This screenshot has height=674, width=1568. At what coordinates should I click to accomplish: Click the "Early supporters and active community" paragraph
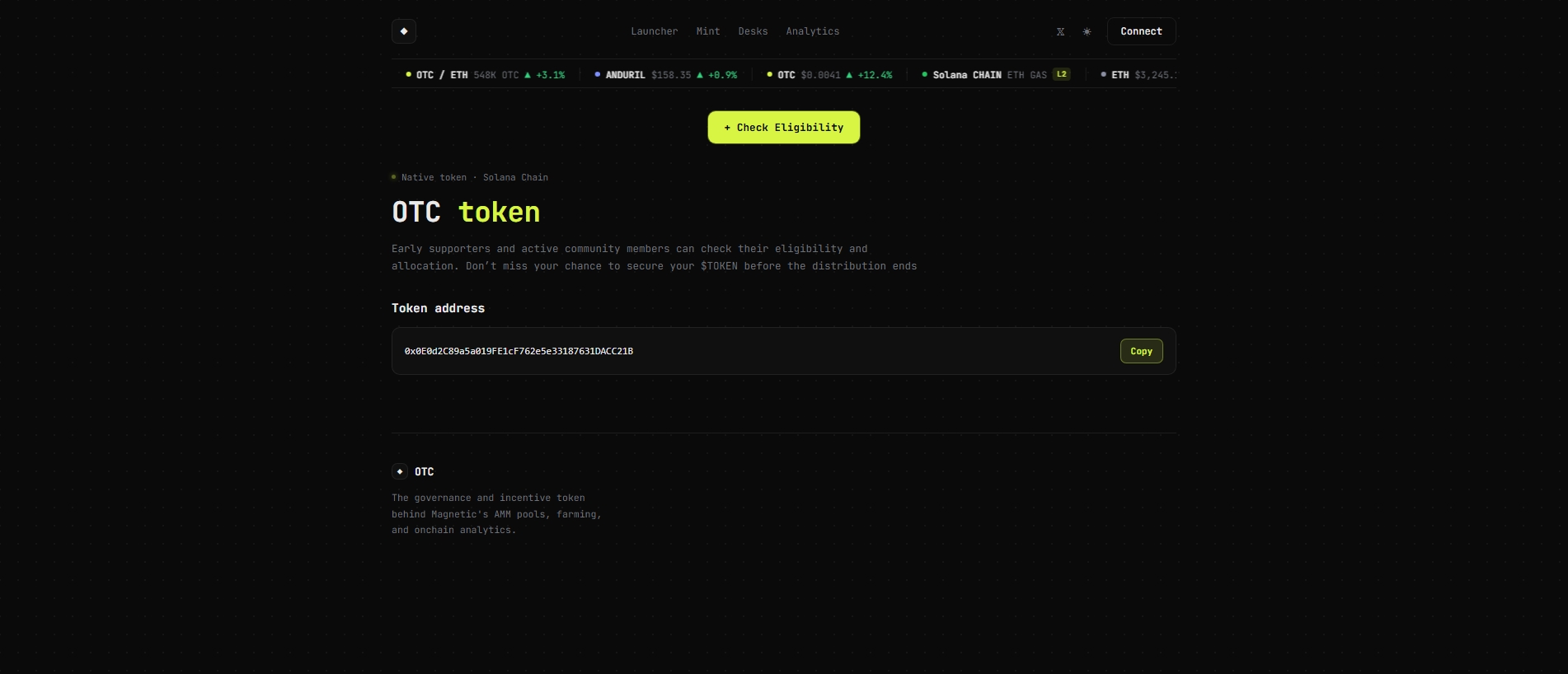pos(654,257)
